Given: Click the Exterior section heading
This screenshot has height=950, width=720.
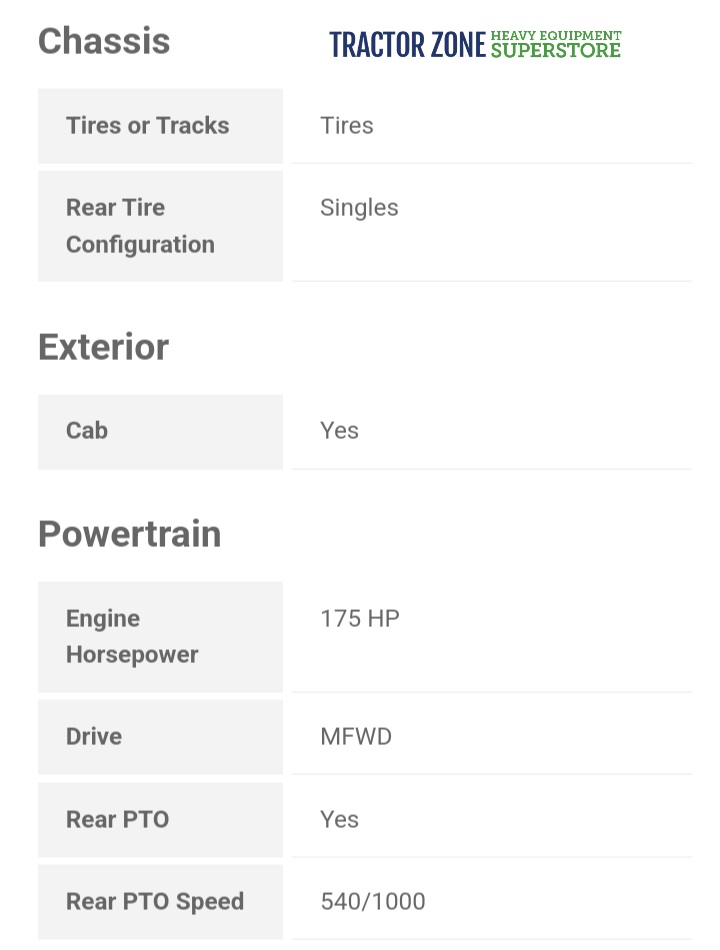Looking at the screenshot, I should coord(104,347).
